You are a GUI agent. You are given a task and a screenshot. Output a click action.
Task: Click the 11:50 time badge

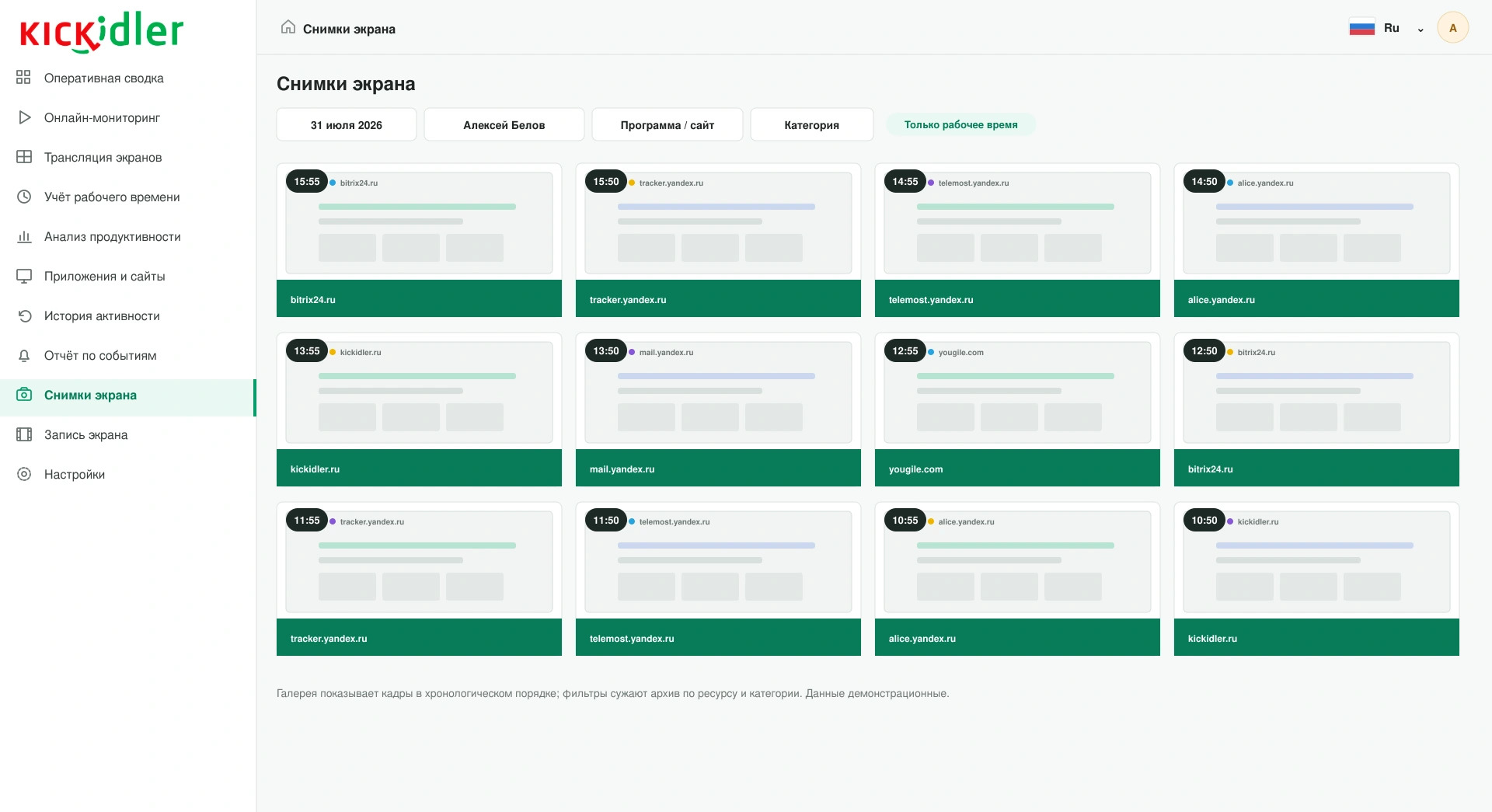606,521
